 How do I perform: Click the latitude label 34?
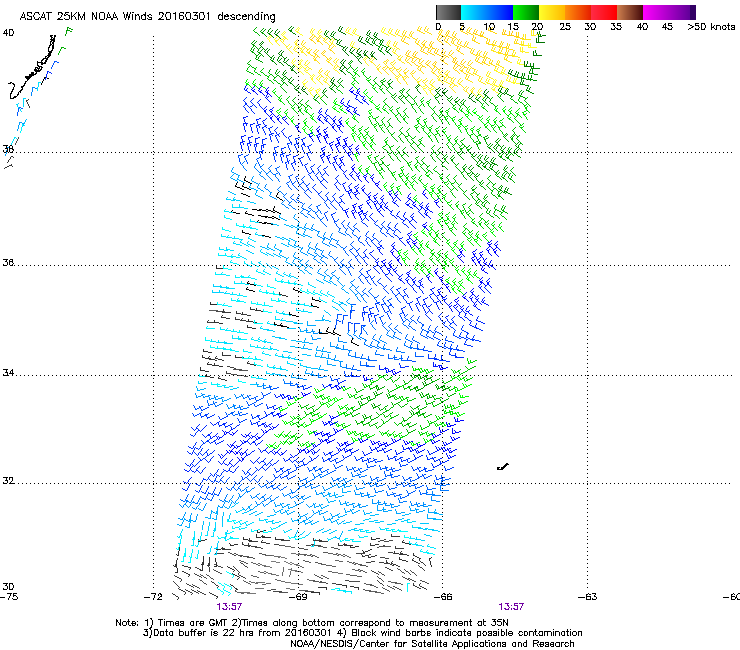[x=8, y=373]
